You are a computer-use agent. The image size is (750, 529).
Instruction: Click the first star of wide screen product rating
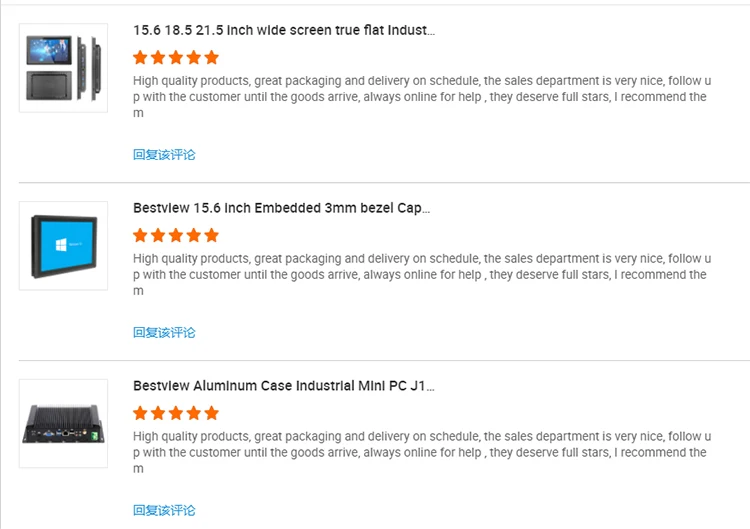point(141,58)
